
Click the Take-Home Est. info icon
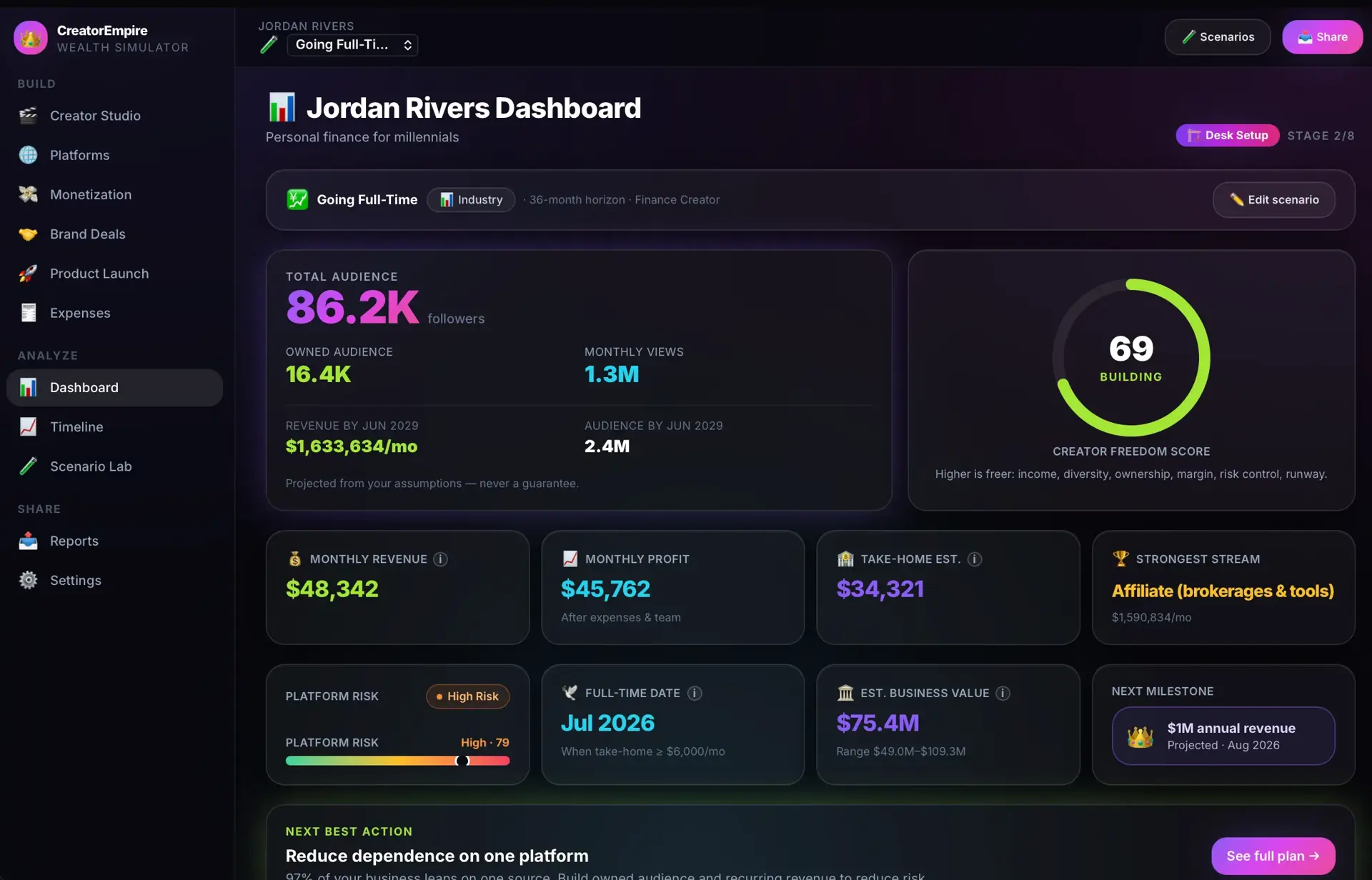pyautogui.click(x=974, y=559)
